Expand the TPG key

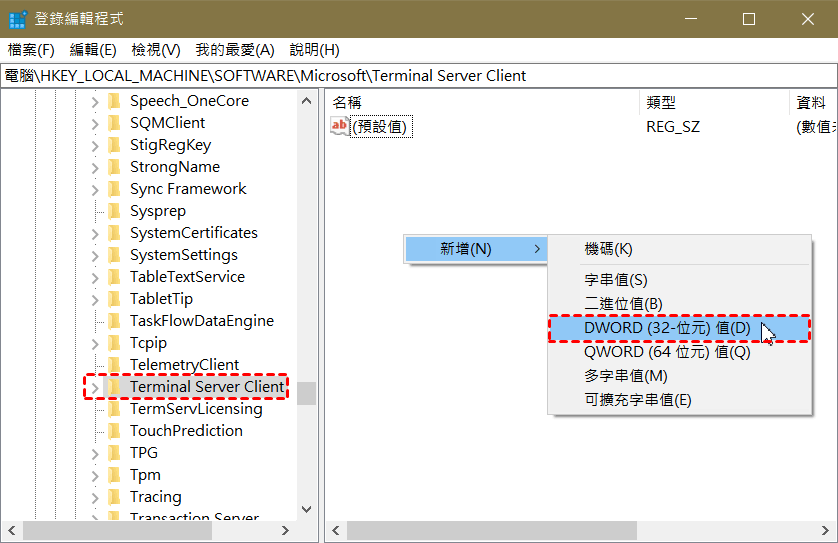point(95,453)
